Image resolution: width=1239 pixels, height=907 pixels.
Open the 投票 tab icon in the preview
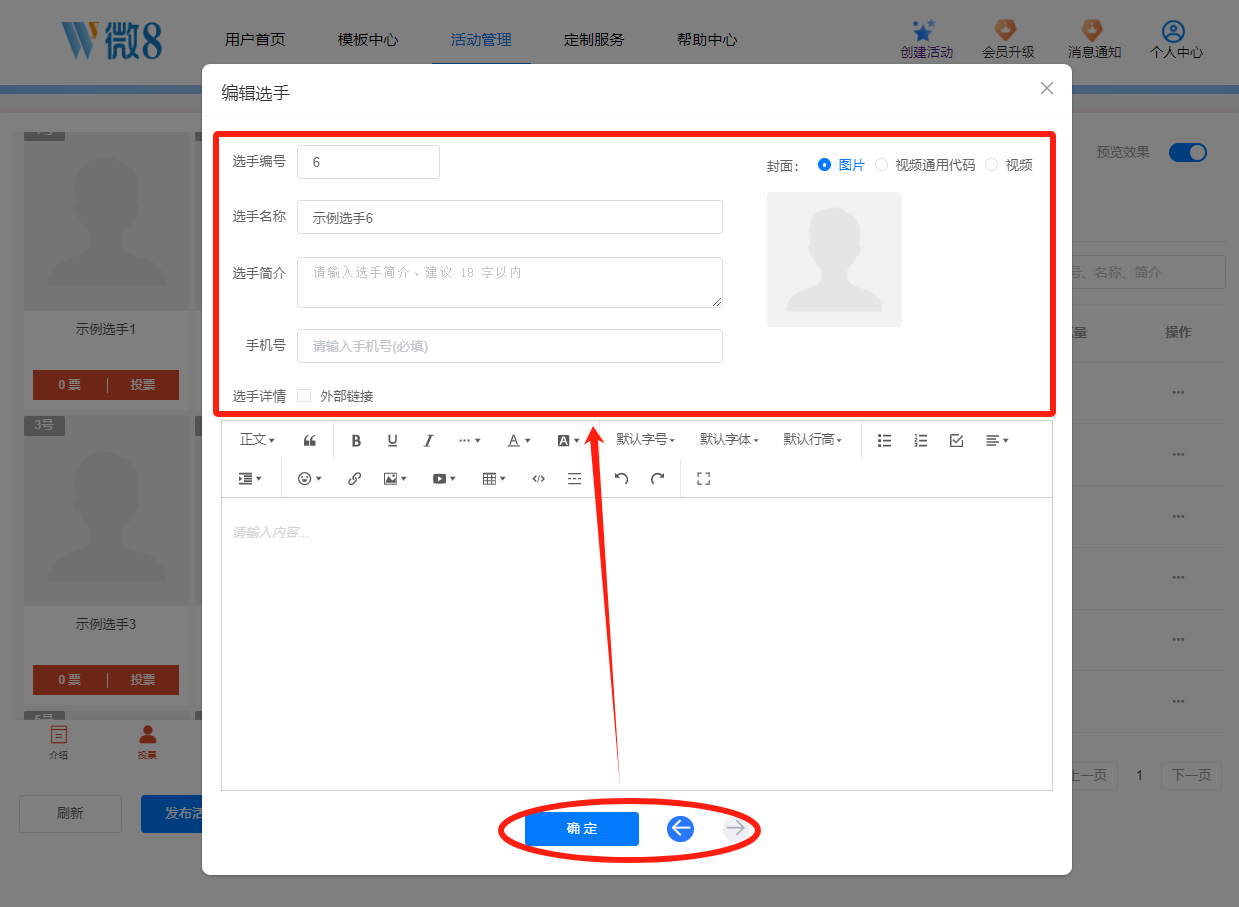pos(147,743)
